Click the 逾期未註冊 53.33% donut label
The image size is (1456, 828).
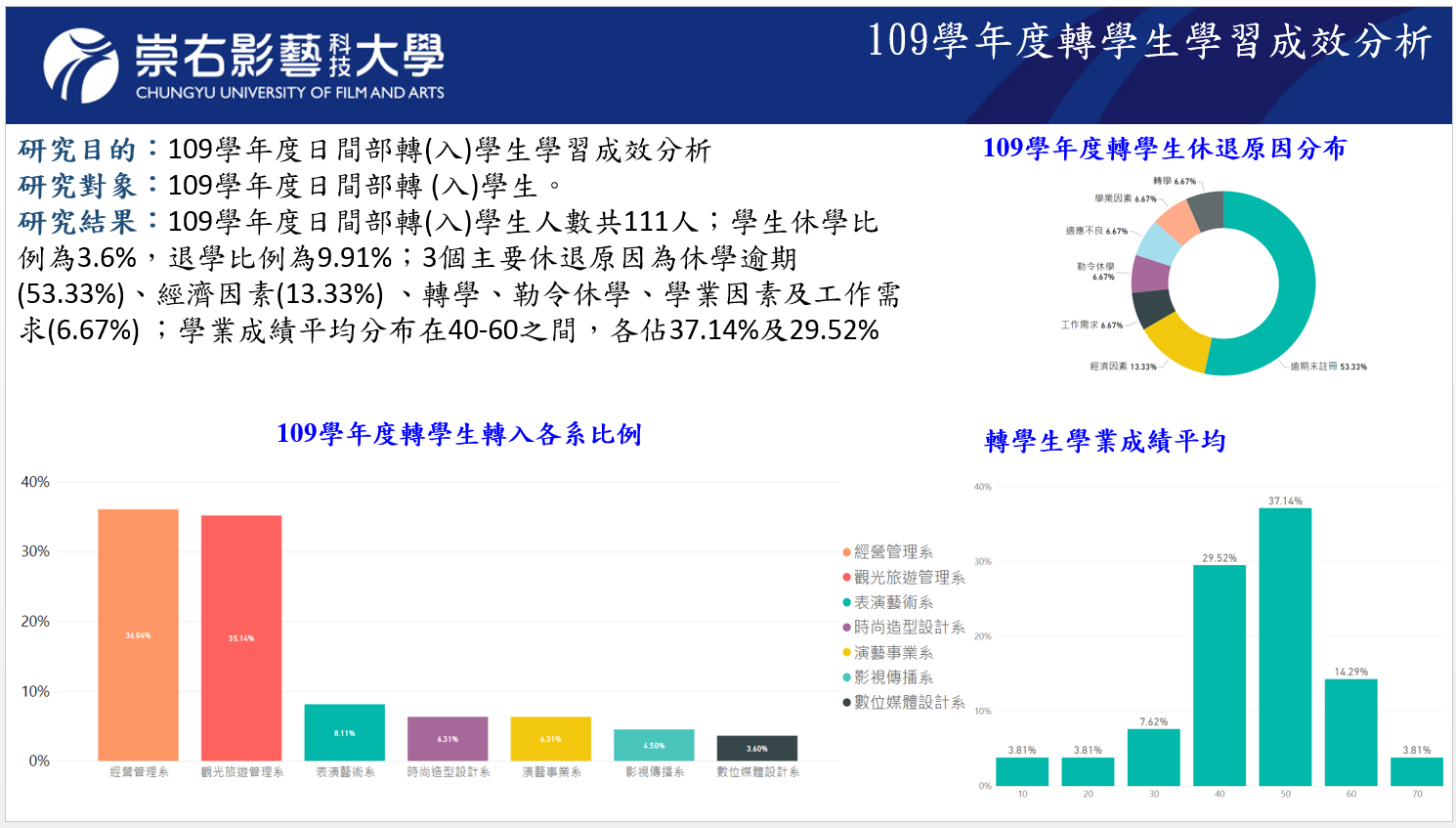tap(1329, 367)
